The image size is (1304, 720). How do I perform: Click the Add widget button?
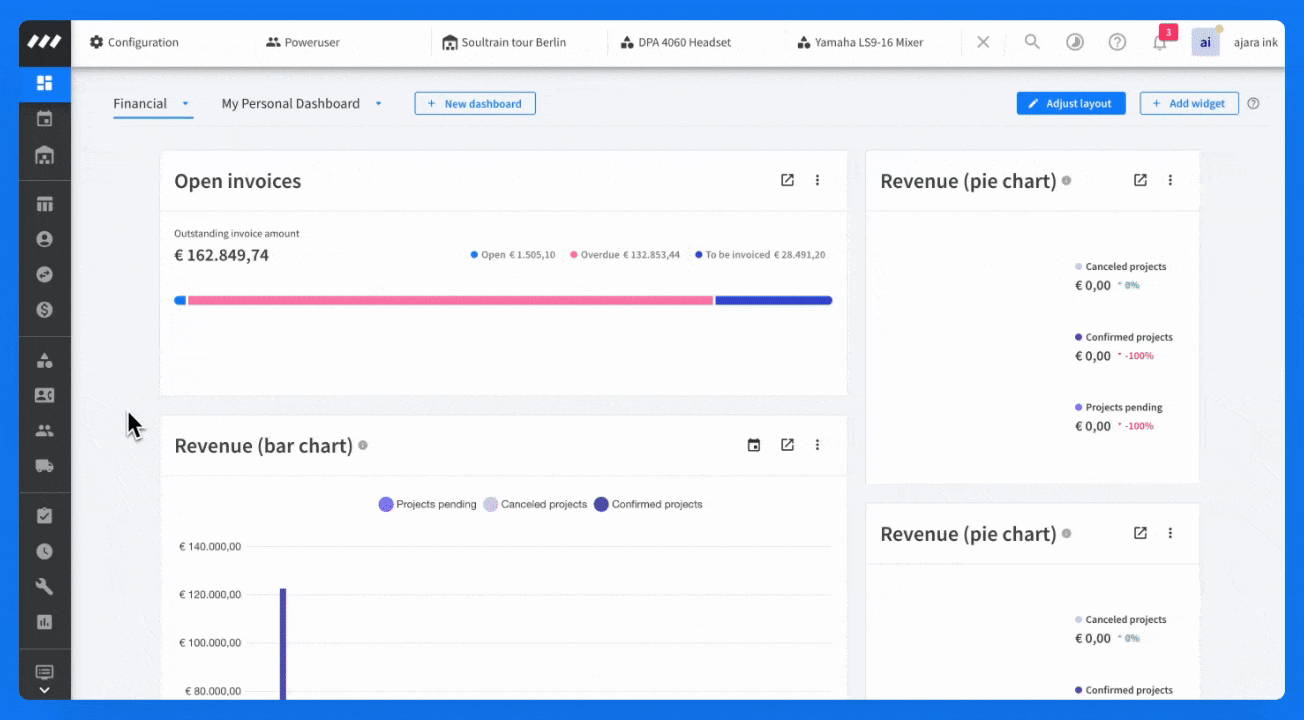pyautogui.click(x=1189, y=103)
